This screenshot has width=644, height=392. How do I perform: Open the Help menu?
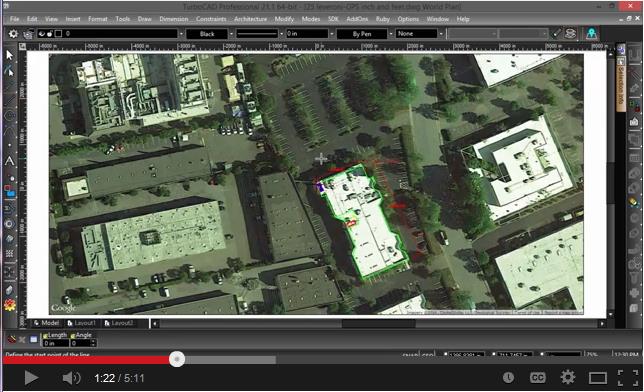tap(463, 19)
